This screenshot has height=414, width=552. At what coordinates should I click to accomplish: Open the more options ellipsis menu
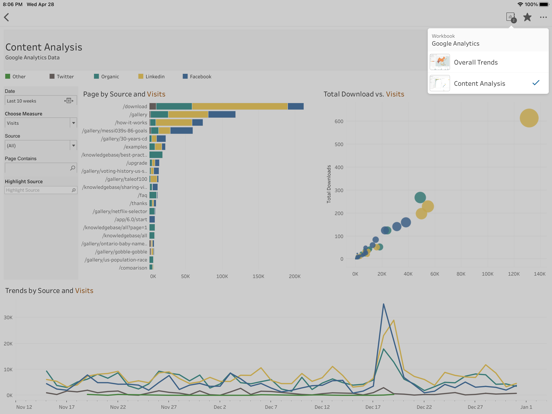pos(543,17)
